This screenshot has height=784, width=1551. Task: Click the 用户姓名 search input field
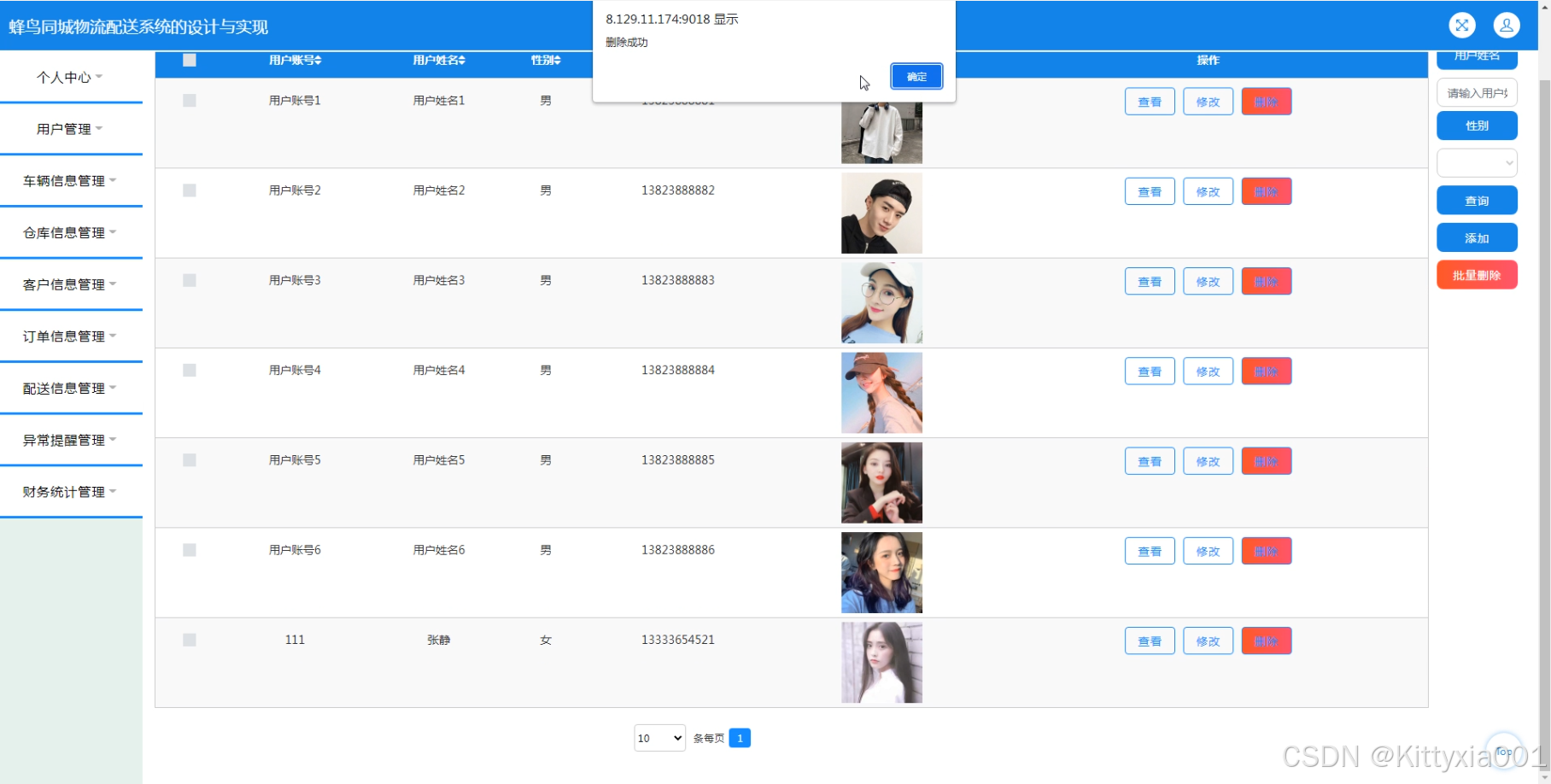tap(1477, 93)
